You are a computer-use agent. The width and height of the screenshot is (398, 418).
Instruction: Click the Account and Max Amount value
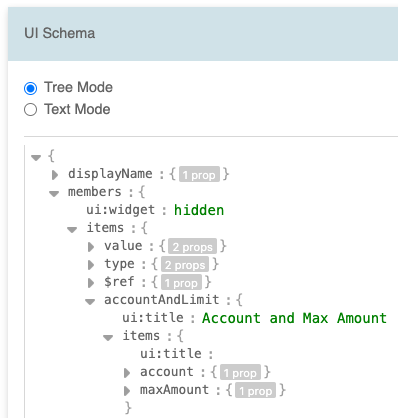click(x=294, y=318)
